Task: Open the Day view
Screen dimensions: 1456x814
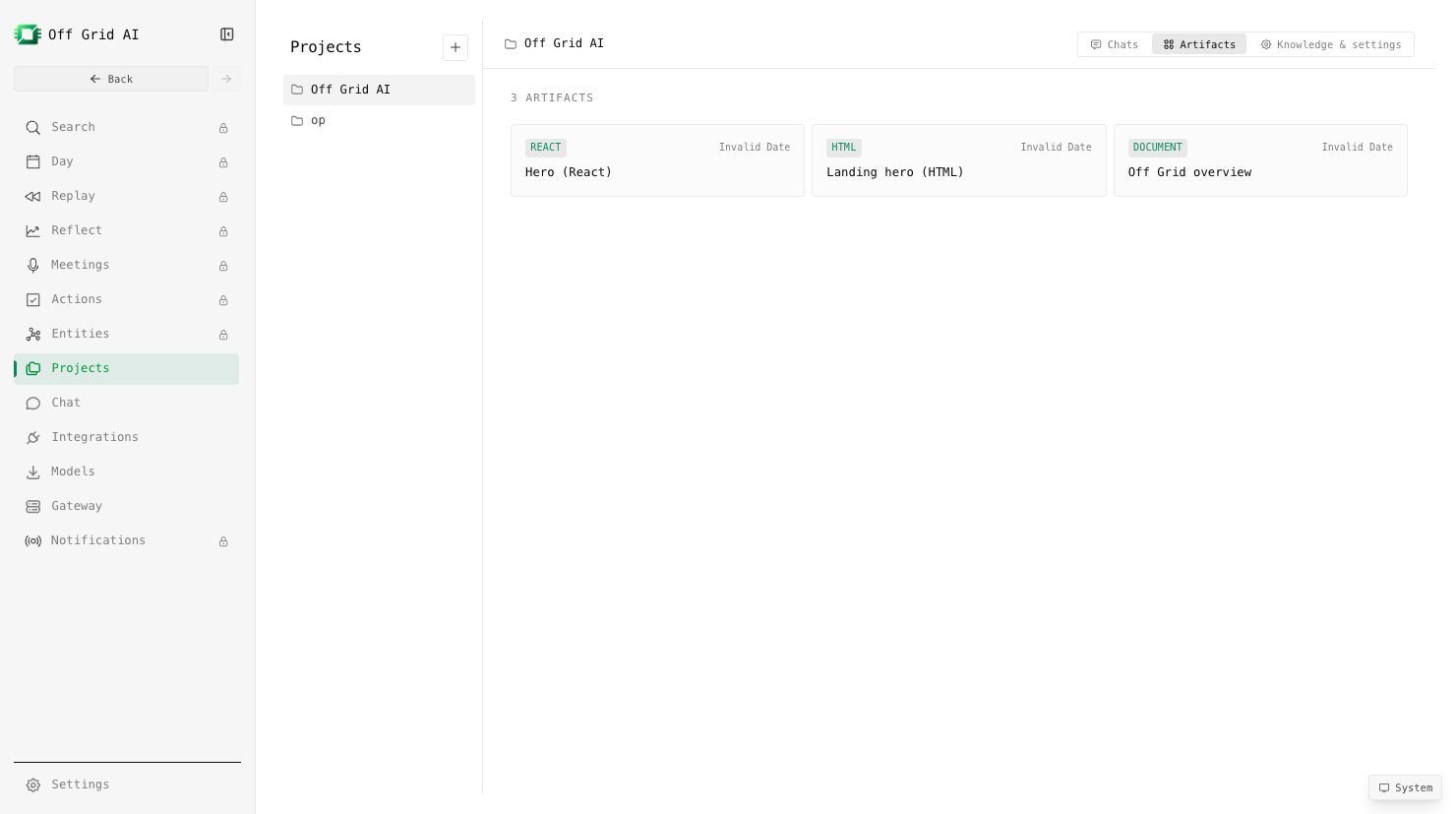Action: (x=126, y=161)
